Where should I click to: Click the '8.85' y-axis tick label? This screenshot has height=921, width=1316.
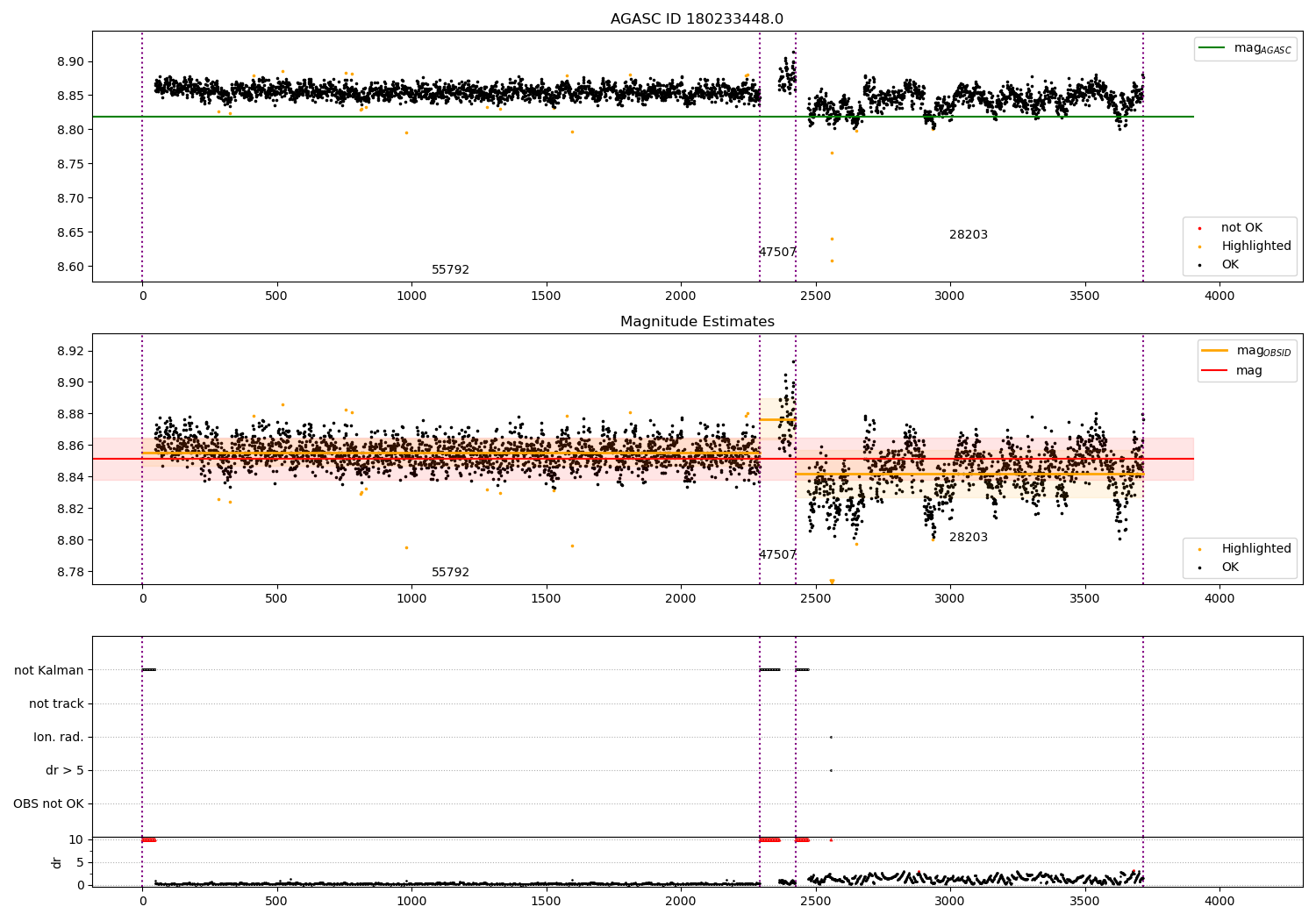70,96
